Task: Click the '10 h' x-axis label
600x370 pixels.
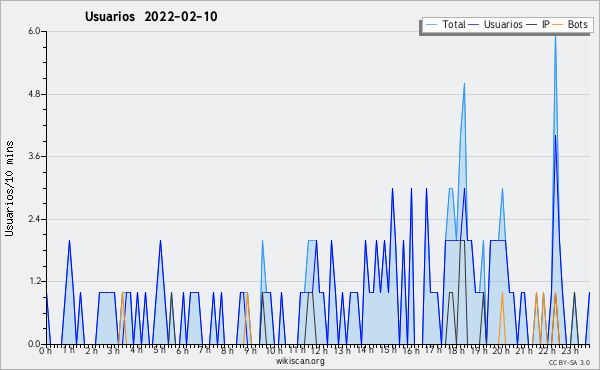Action: pos(274,351)
